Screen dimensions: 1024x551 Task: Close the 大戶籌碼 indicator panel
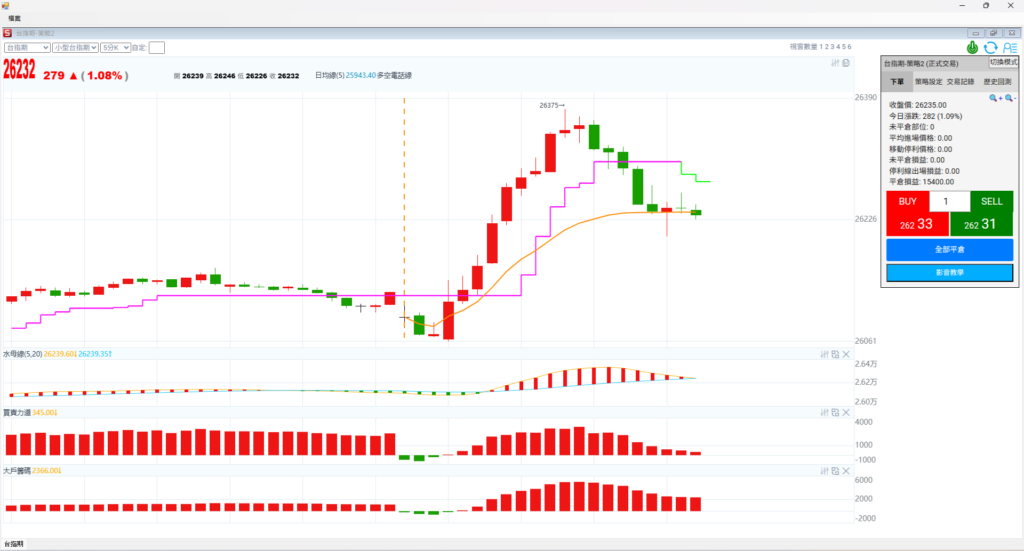coord(846,470)
